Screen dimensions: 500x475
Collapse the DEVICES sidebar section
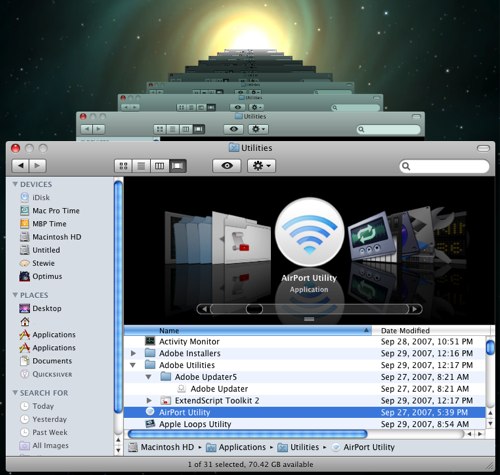(15, 184)
